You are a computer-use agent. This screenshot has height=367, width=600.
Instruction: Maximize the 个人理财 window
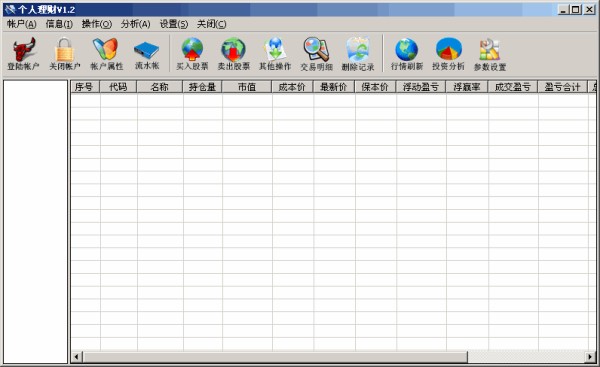coord(576,10)
